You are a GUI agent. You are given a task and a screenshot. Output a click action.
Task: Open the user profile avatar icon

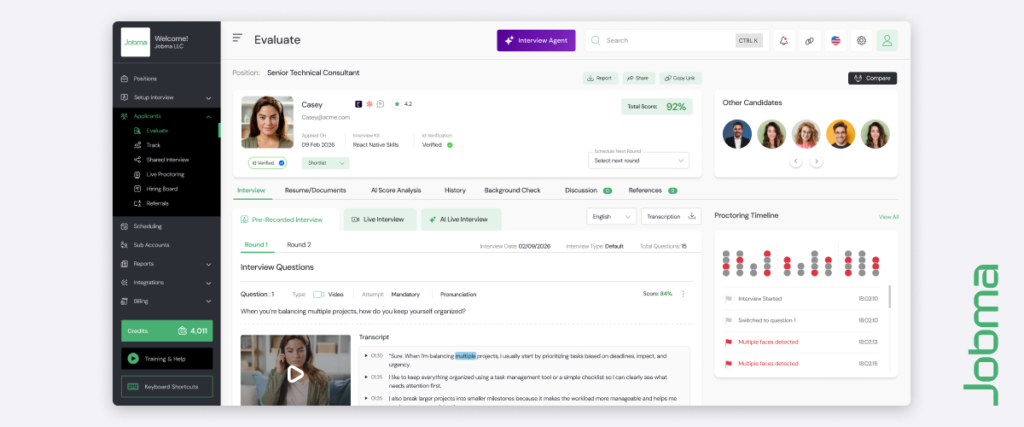[x=887, y=40]
